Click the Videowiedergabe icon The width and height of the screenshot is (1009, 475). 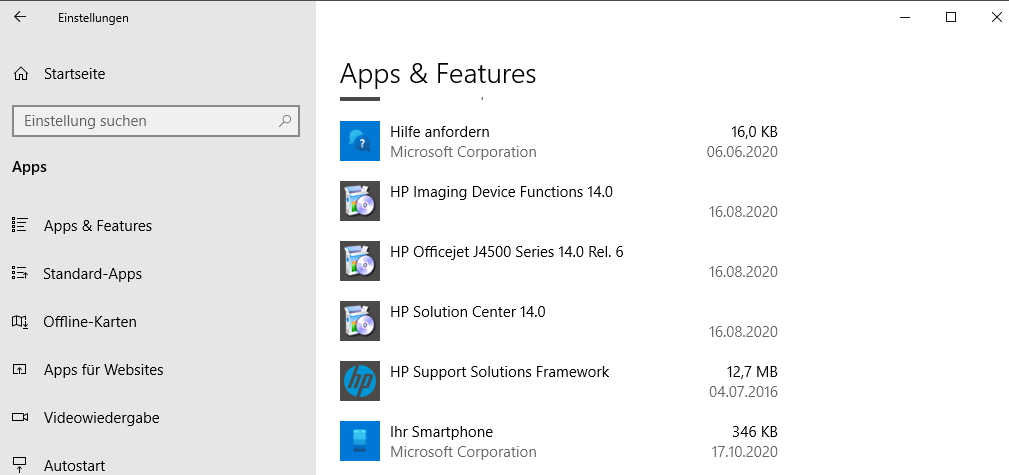pyautogui.click(x=20, y=418)
